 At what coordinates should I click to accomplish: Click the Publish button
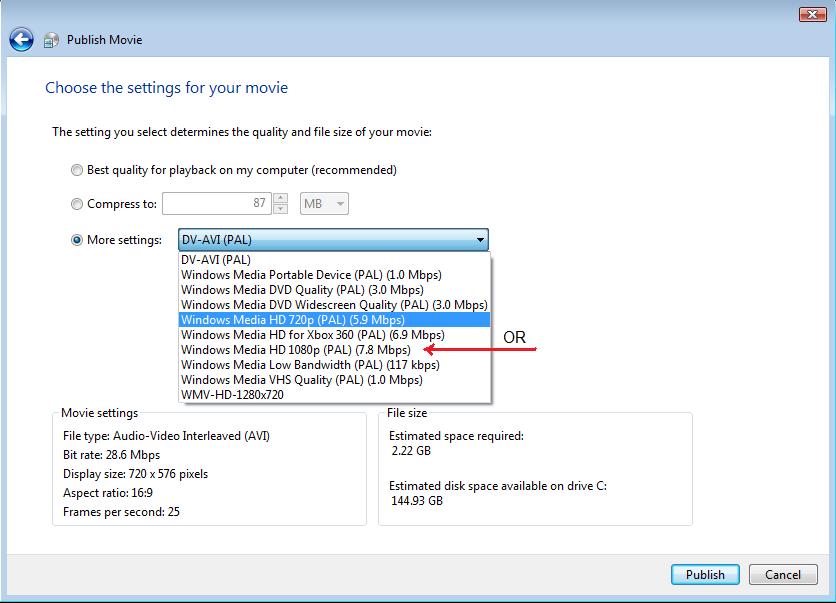[705, 575]
